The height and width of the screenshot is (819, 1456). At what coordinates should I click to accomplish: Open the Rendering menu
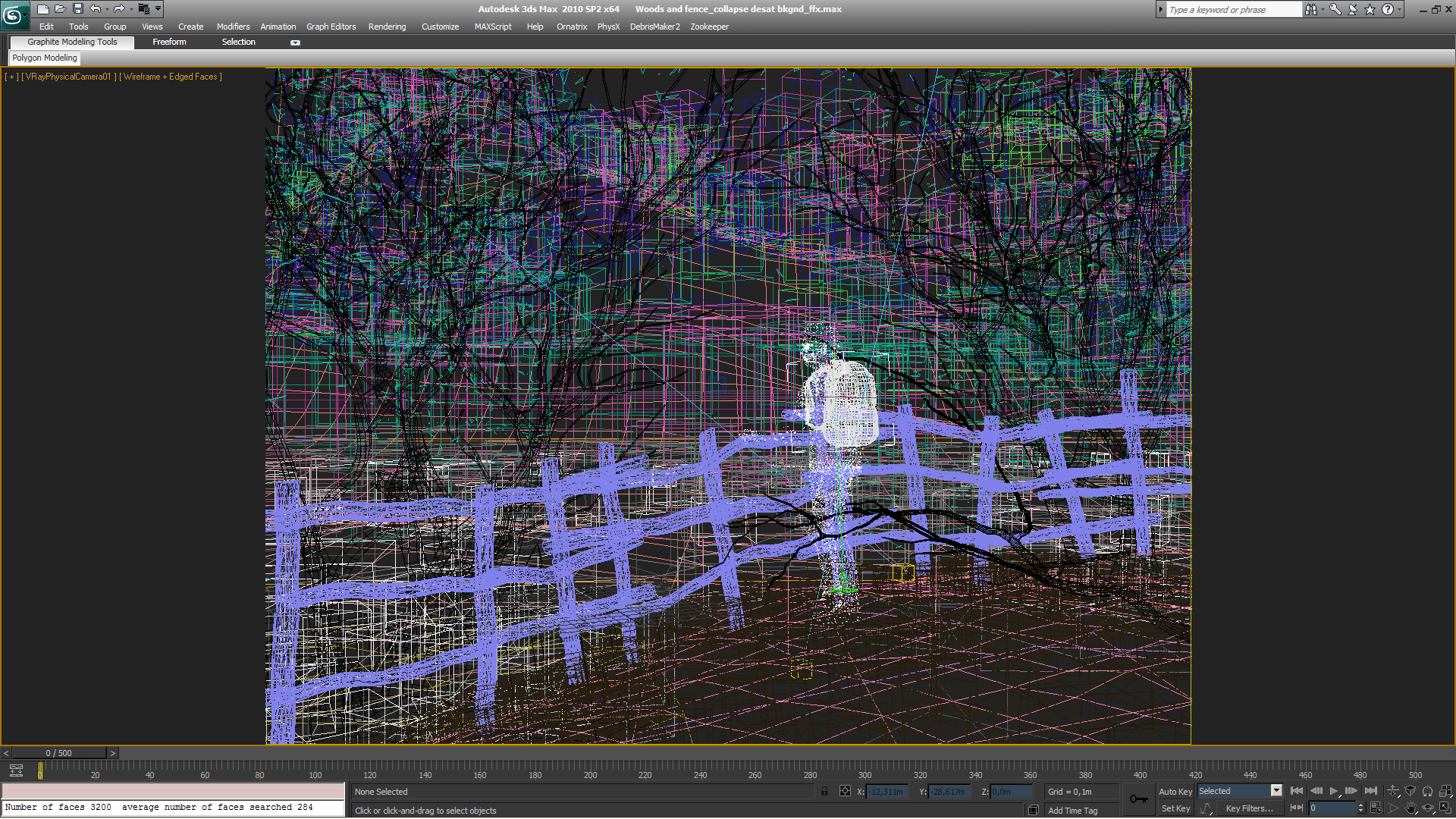tap(387, 27)
